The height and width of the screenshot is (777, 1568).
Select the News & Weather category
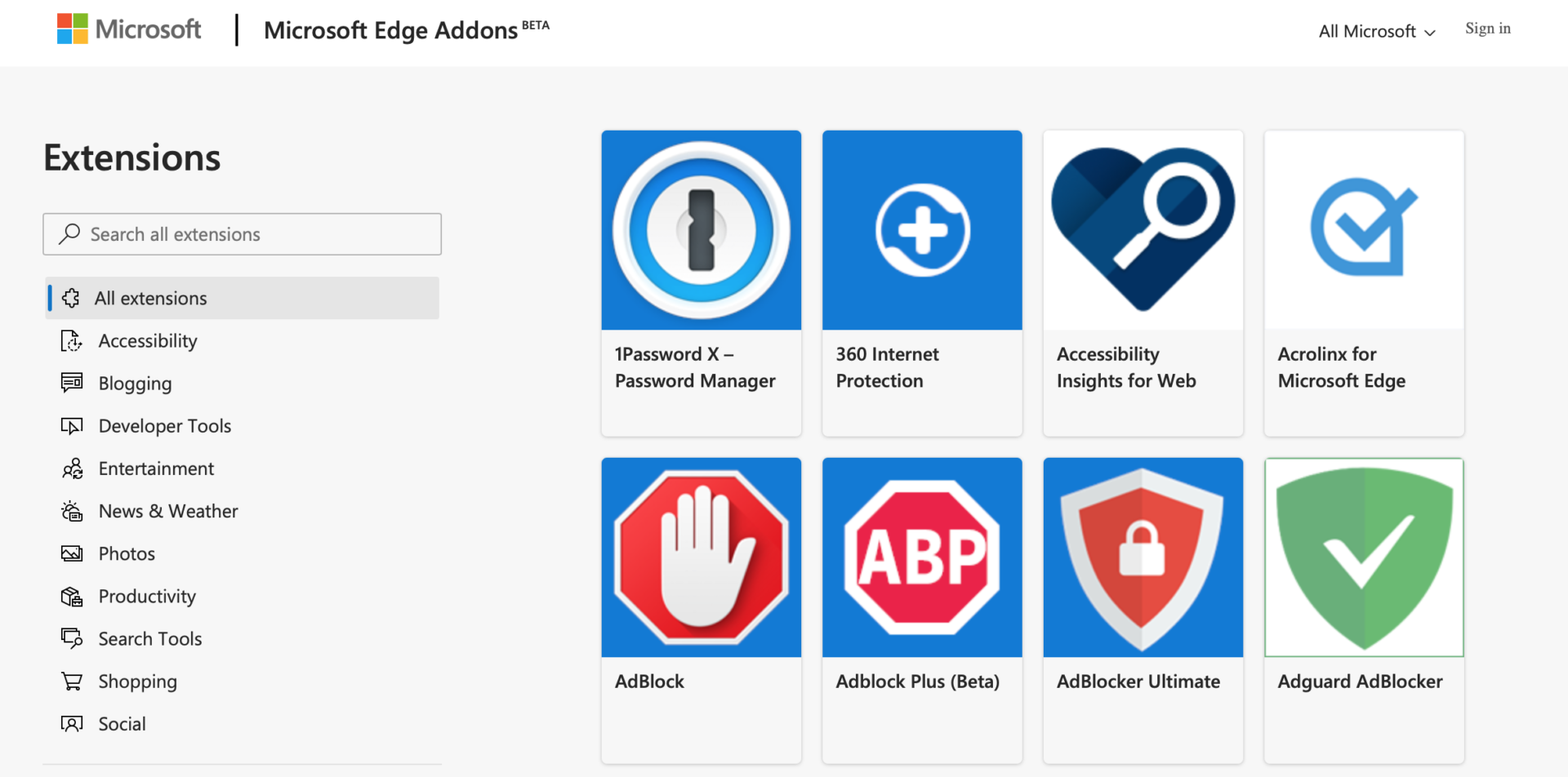(x=242, y=511)
